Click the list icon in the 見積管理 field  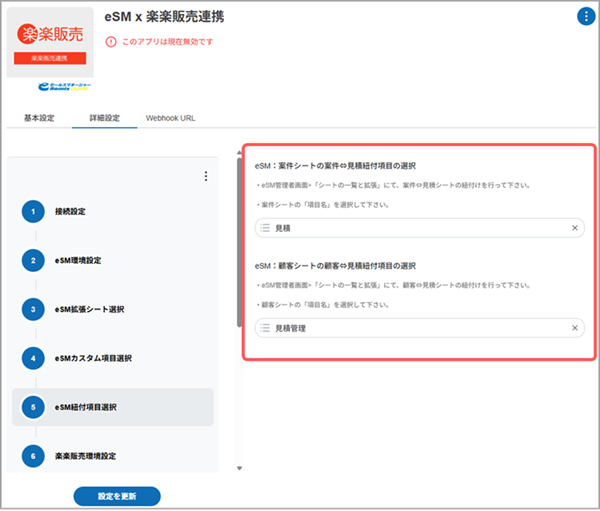[265, 328]
